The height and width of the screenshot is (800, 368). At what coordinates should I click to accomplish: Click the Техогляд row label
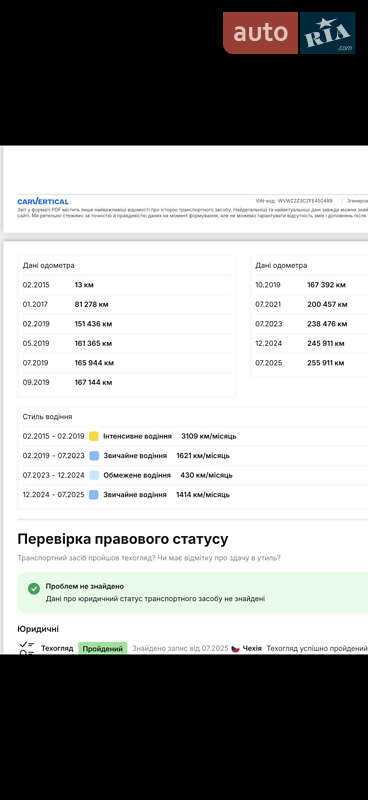[x=57, y=648]
